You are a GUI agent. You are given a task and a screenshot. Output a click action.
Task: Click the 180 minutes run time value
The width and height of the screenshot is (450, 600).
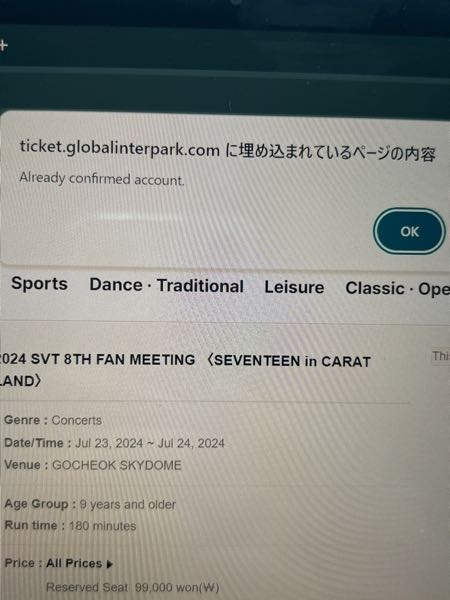pyautogui.click(x=103, y=526)
